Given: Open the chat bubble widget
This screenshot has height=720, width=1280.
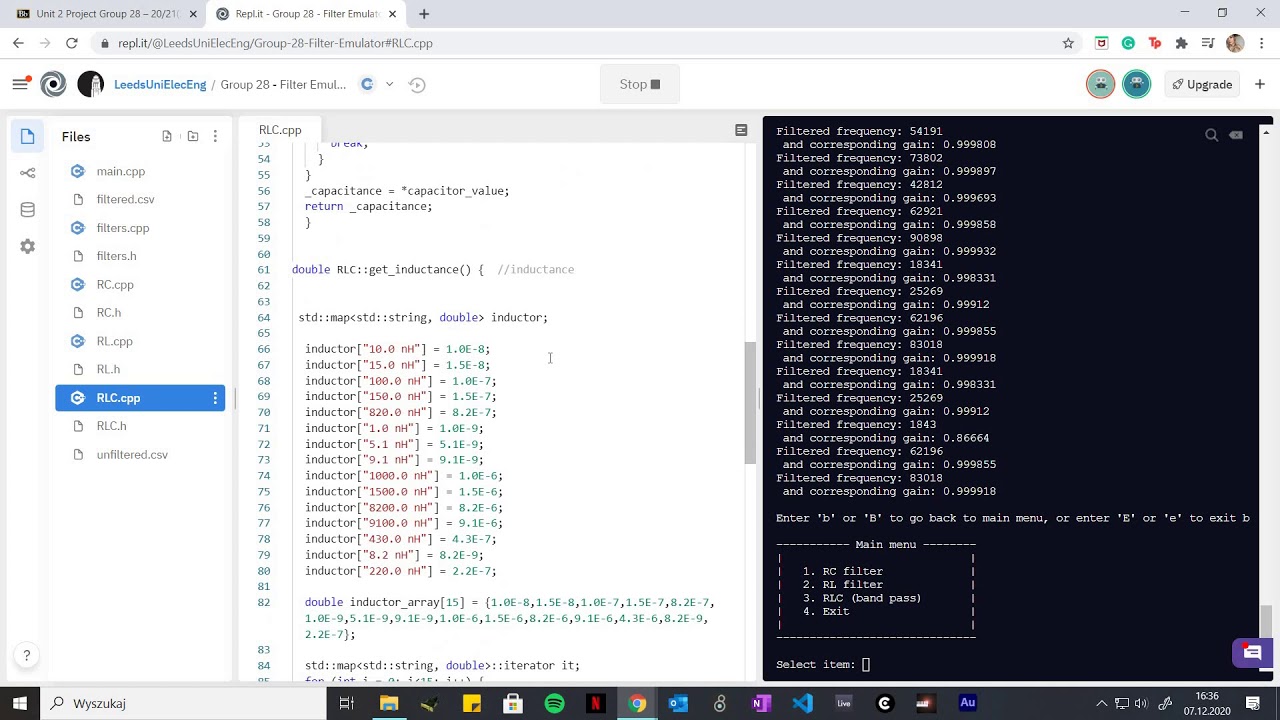Looking at the screenshot, I should click(x=1252, y=653).
